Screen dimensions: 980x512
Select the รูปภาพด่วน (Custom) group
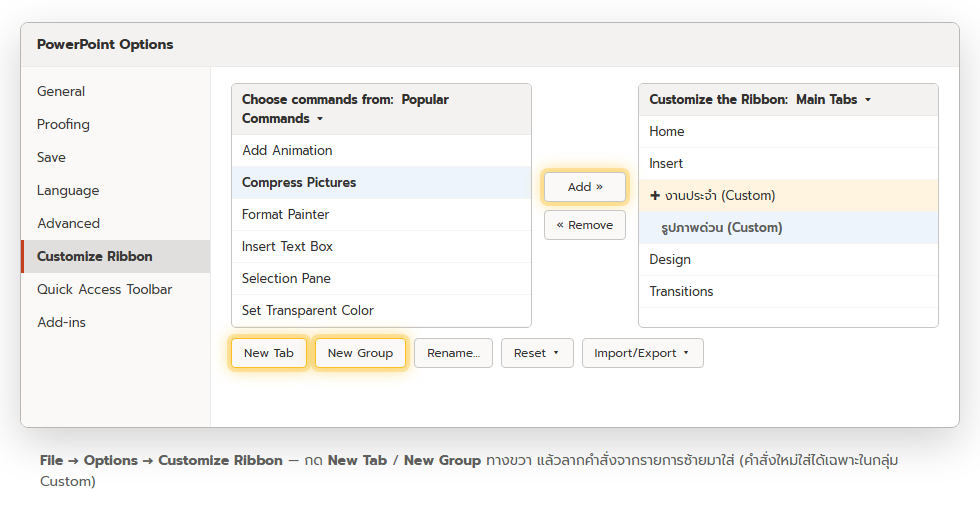point(788,228)
